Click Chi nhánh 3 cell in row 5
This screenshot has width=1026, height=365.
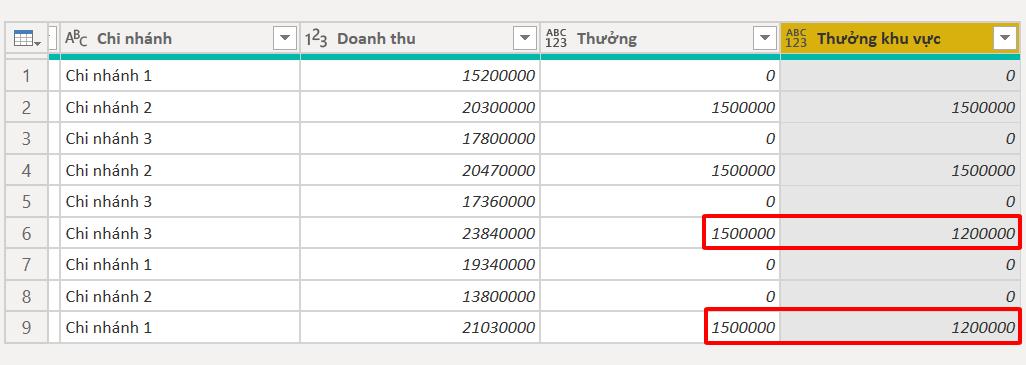tap(180, 201)
